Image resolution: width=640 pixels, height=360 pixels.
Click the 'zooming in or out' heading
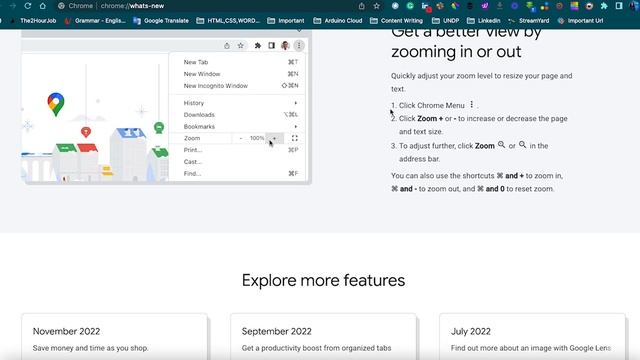coord(456,52)
